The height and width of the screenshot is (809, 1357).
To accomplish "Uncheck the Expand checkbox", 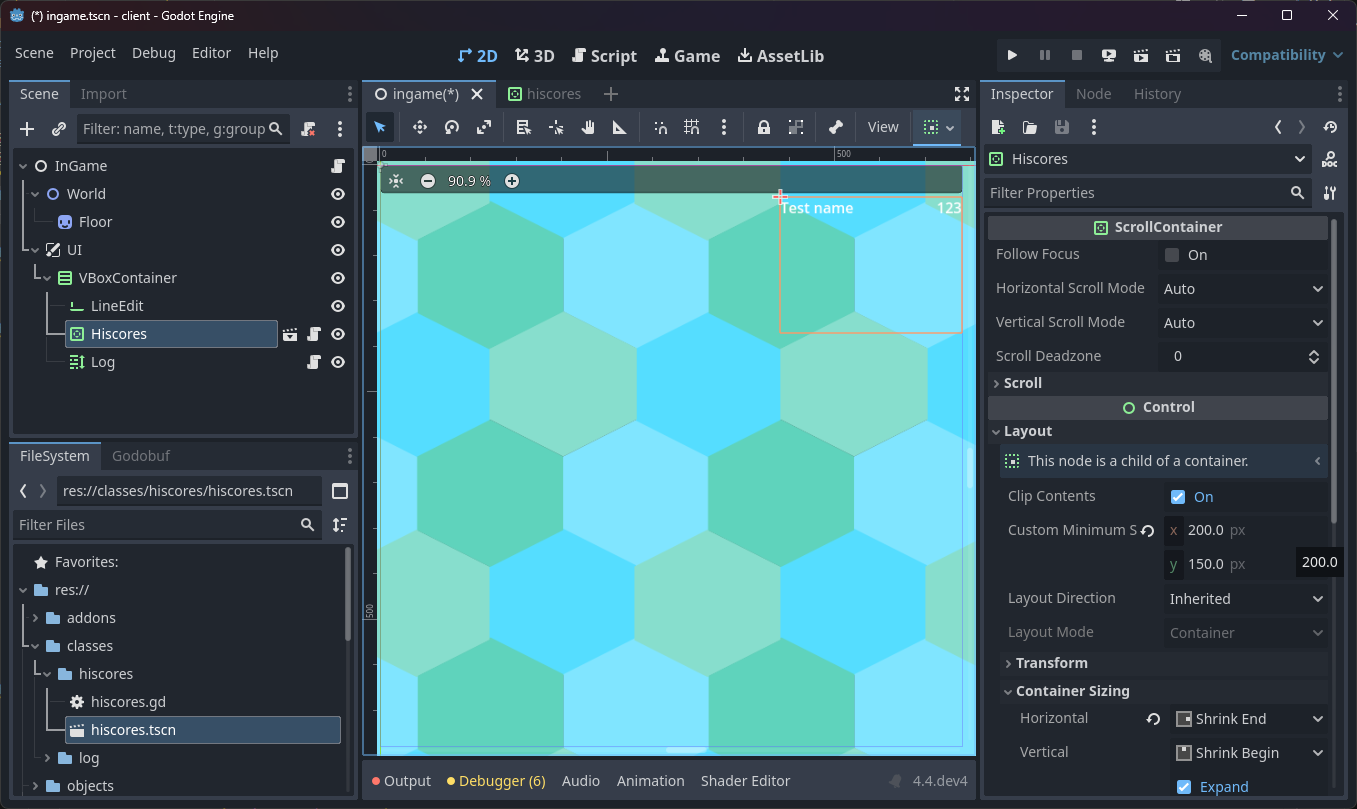I will (x=1184, y=787).
